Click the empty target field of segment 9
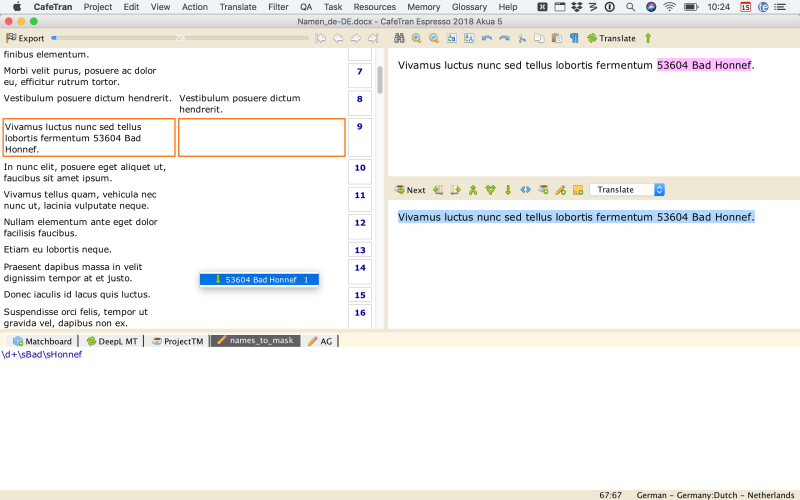This screenshot has width=800, height=500. click(262, 138)
